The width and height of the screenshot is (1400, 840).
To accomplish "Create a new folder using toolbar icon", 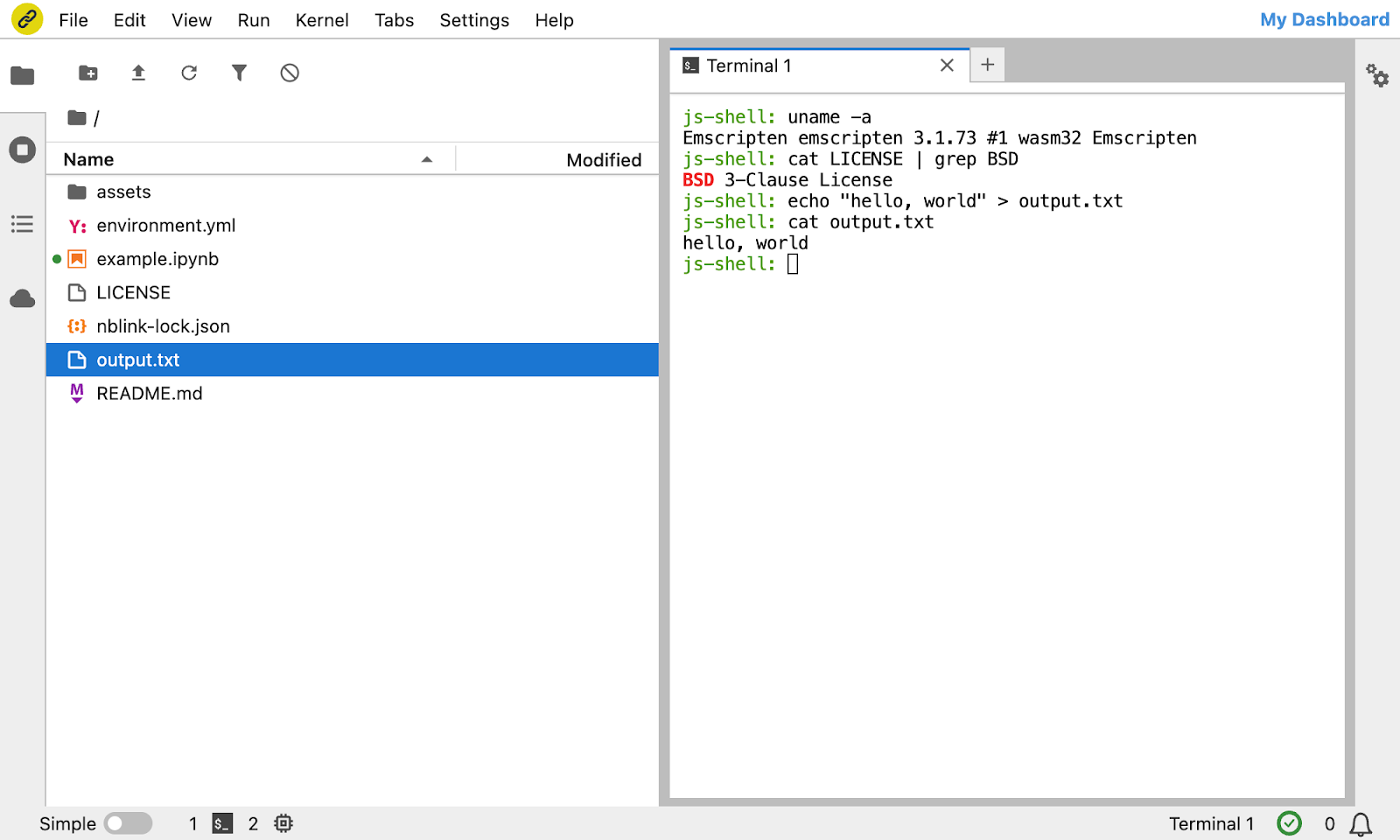I will [x=88, y=73].
